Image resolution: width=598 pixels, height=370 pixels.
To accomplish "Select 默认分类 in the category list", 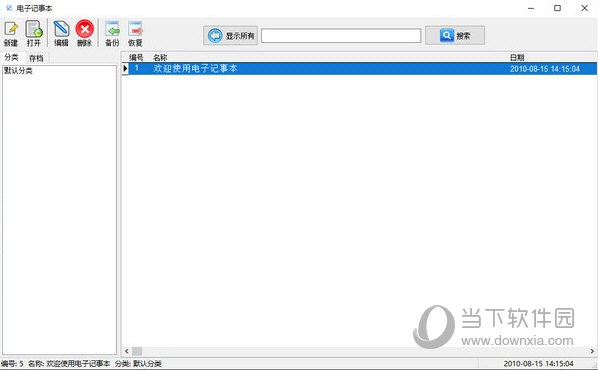I will pos(18,71).
